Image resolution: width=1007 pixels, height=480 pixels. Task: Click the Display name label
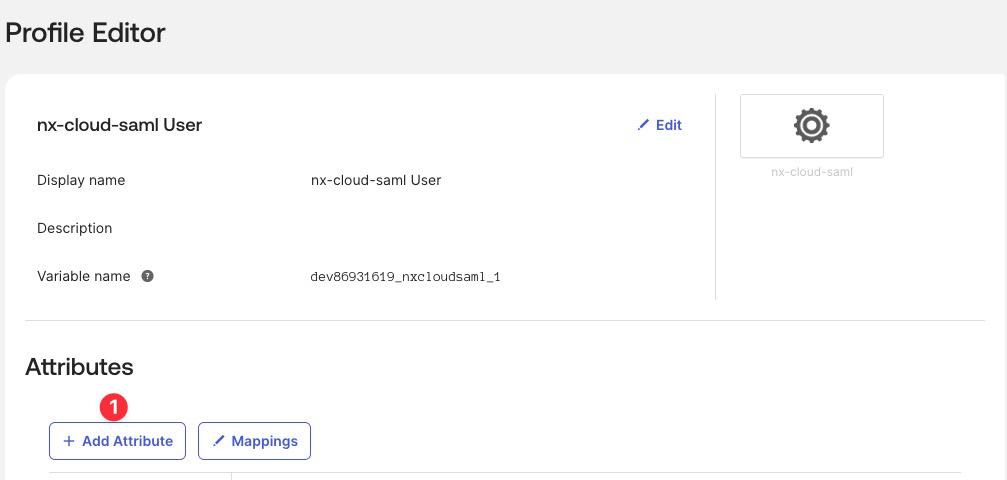click(x=81, y=180)
